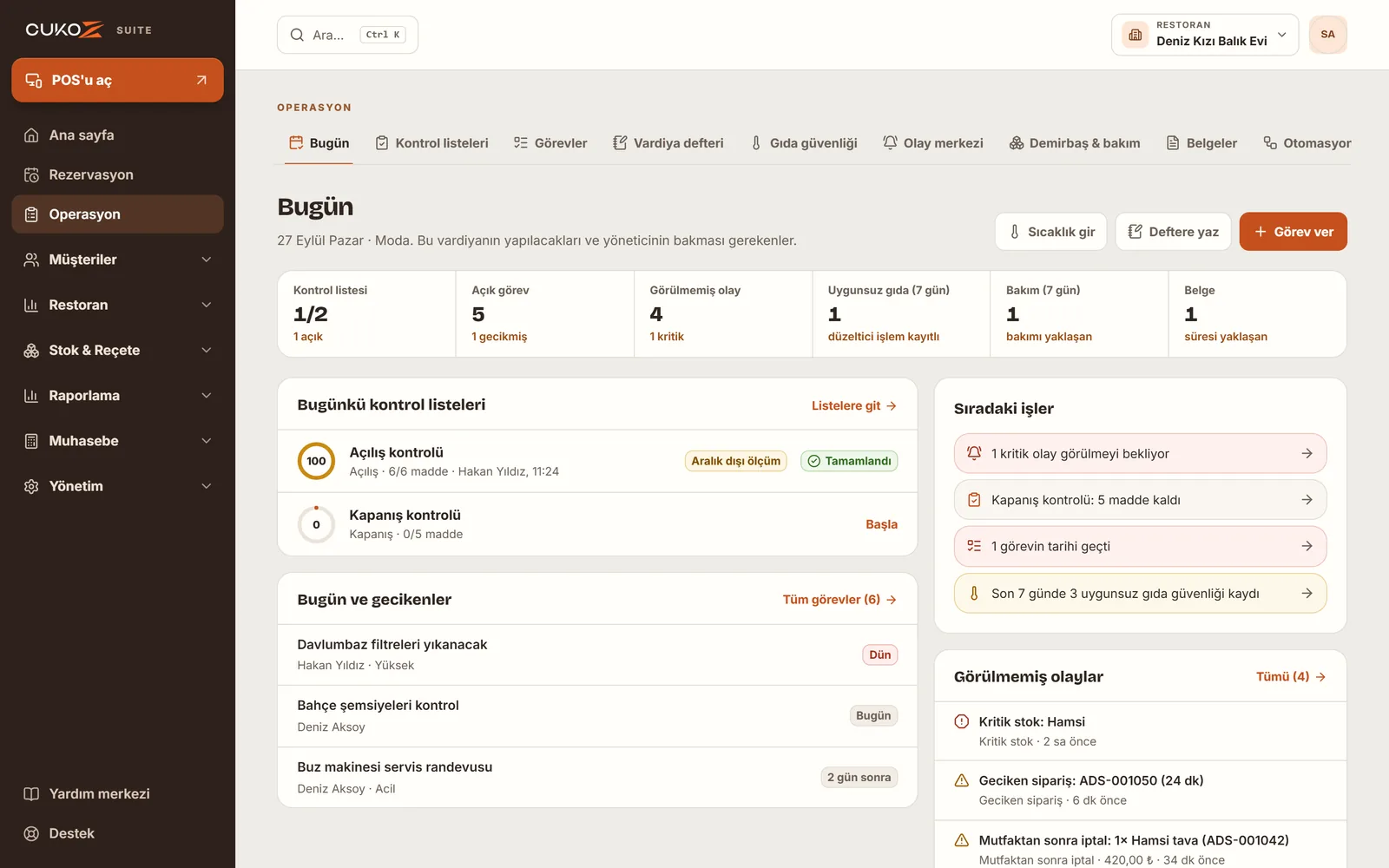
Task: Expand the Müşteriler sidebar section
Action: pyautogui.click(x=117, y=260)
